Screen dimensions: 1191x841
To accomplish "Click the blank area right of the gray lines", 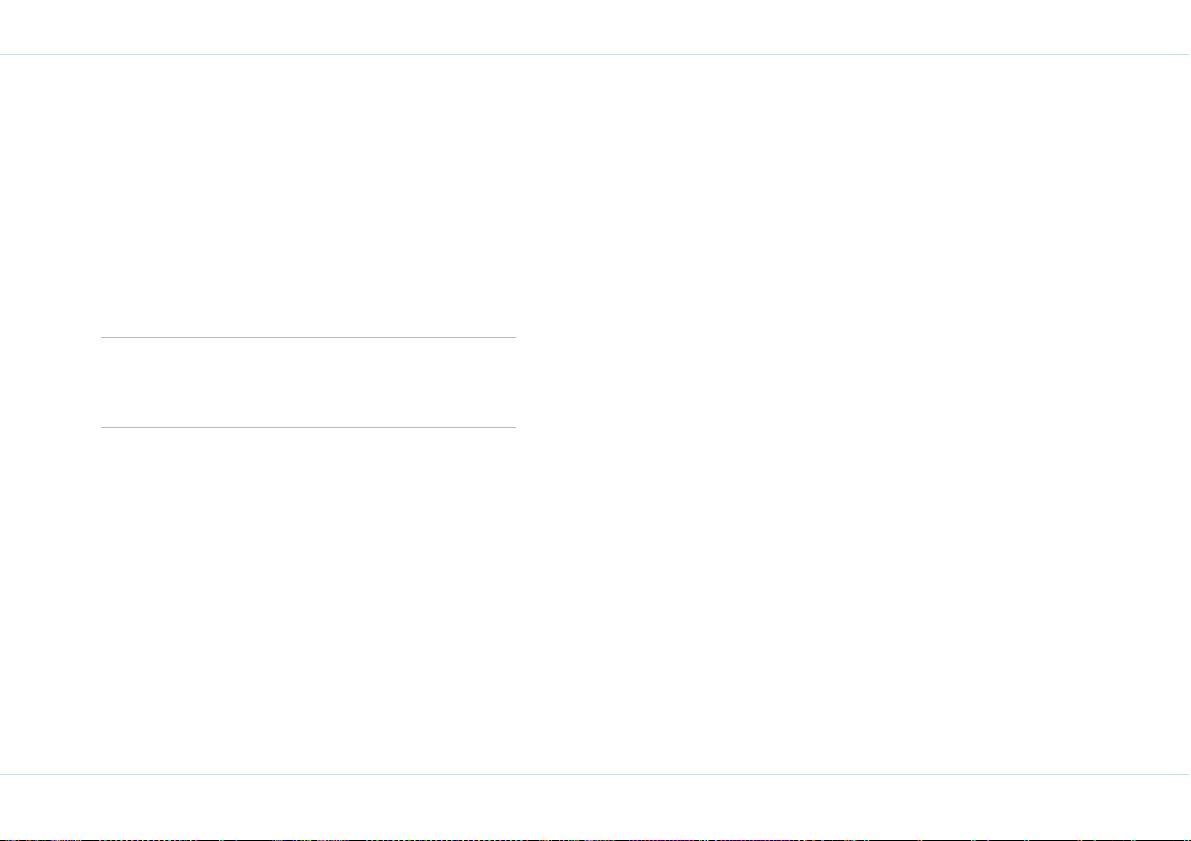I will click(854, 382).
